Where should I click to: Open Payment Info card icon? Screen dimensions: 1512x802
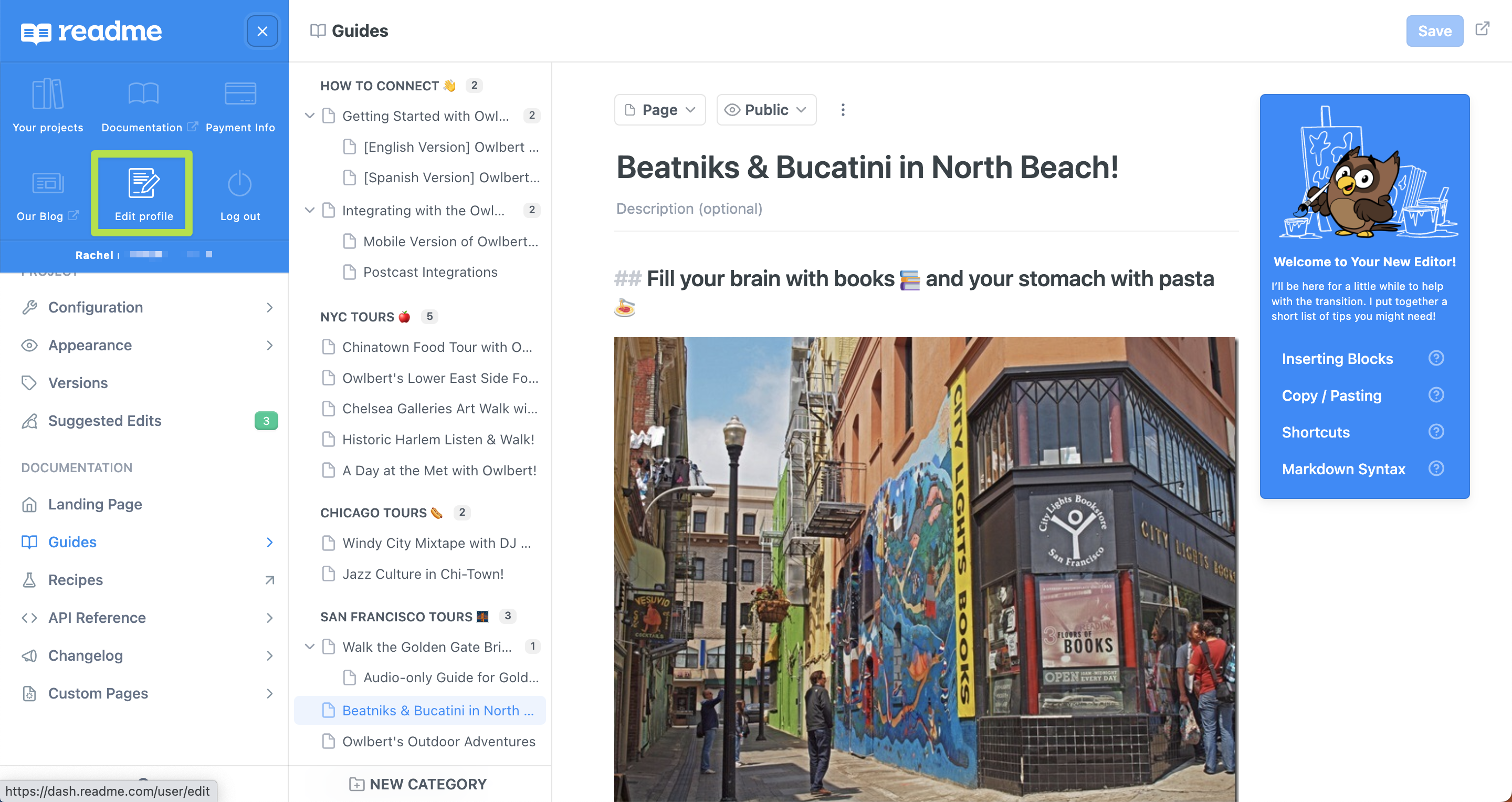pyautogui.click(x=240, y=94)
